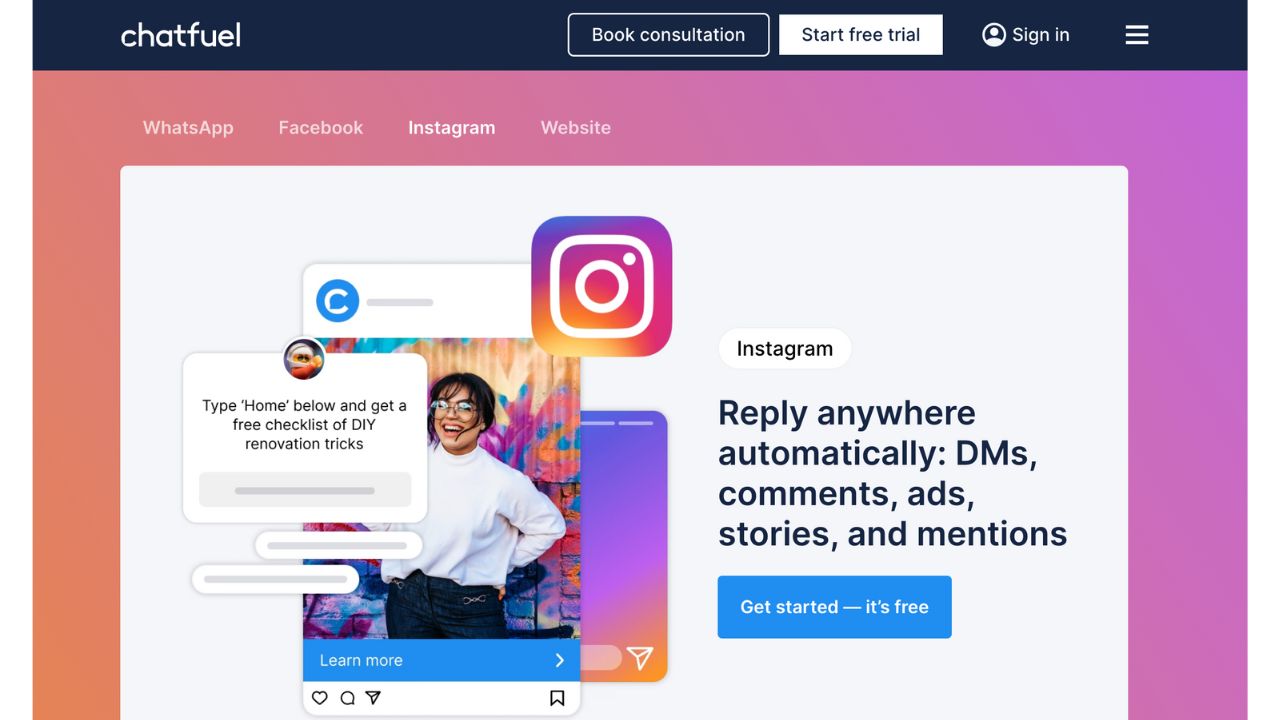Image resolution: width=1280 pixels, height=720 pixels.
Task: Click the heart like icon under post
Action: click(x=320, y=698)
